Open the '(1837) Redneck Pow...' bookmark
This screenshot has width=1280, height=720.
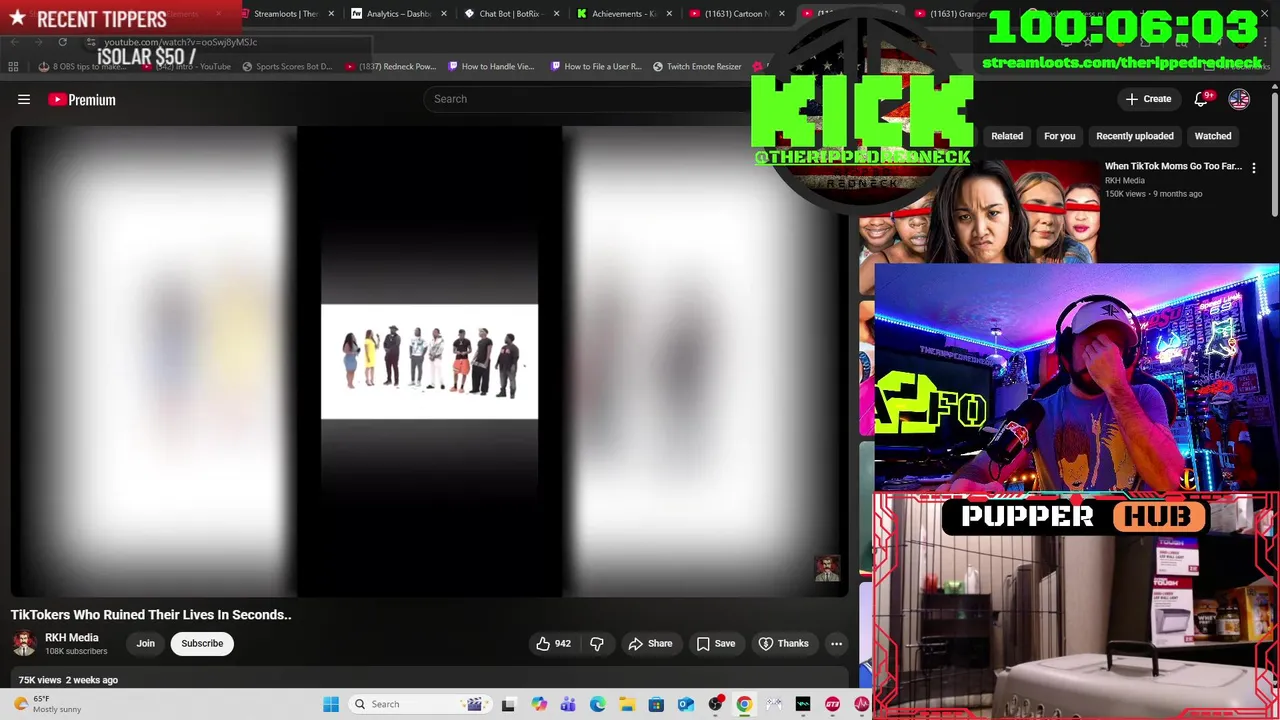(x=390, y=67)
